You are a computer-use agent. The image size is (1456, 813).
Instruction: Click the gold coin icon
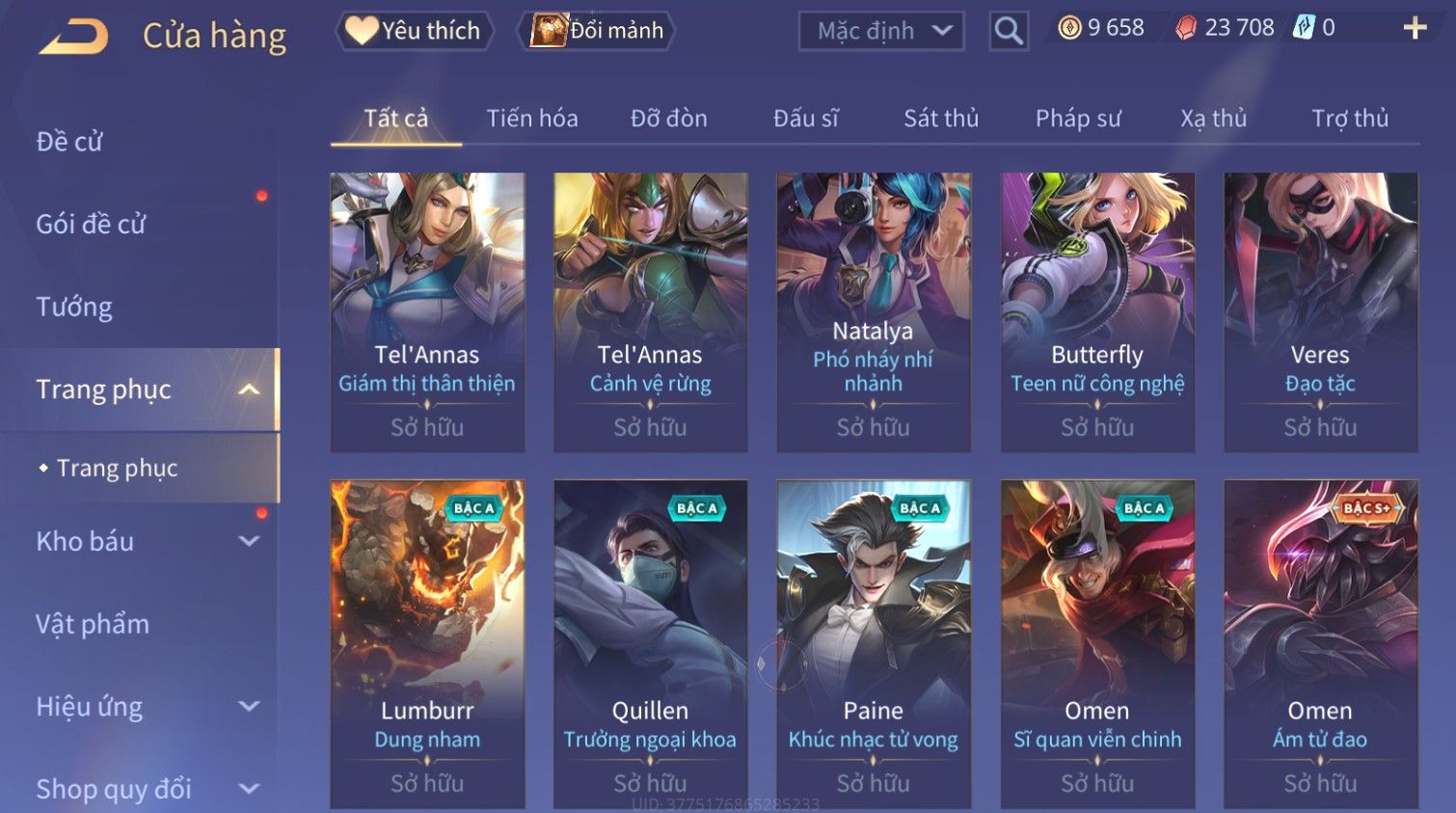tap(1069, 28)
